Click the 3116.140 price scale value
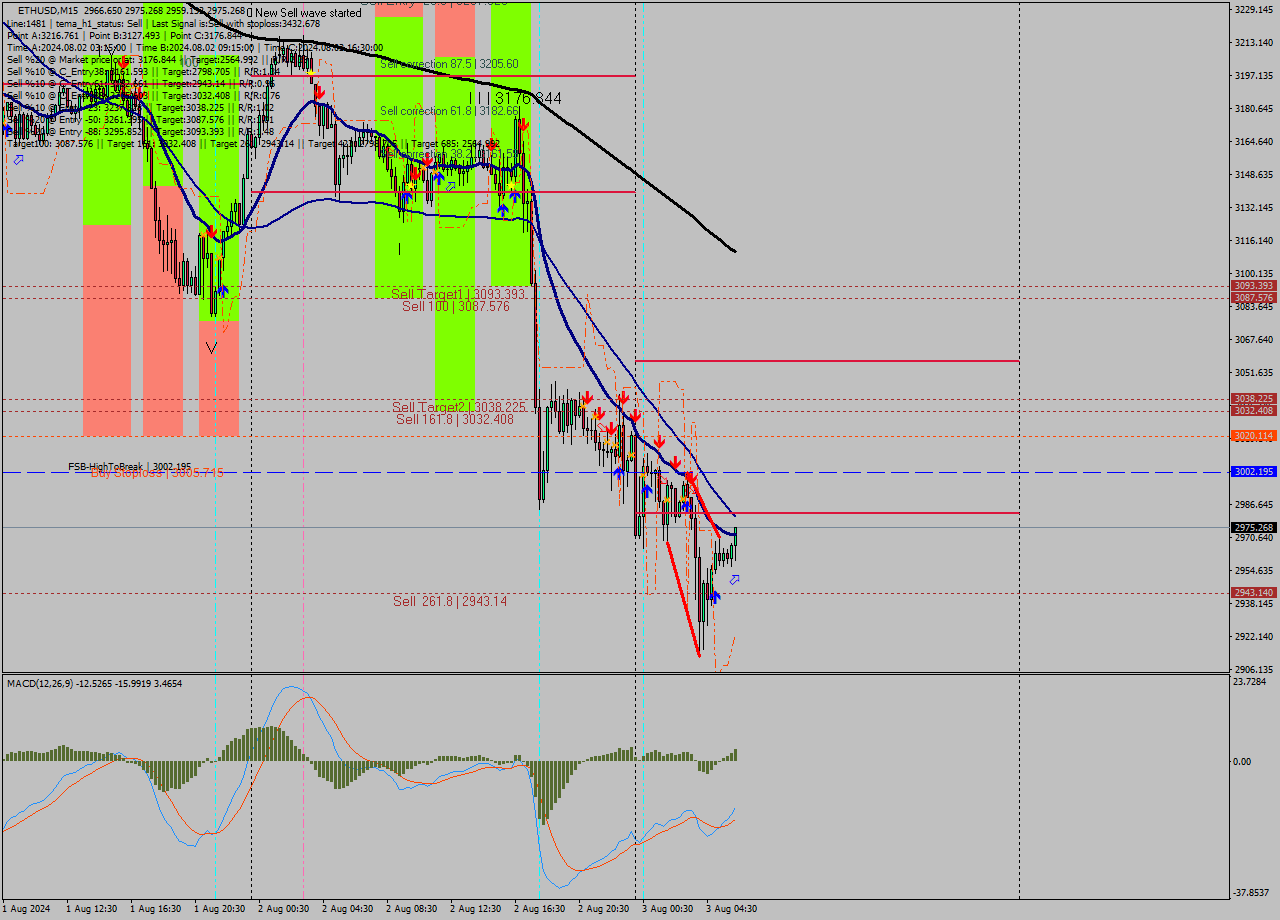1280x920 pixels. 1253,241
